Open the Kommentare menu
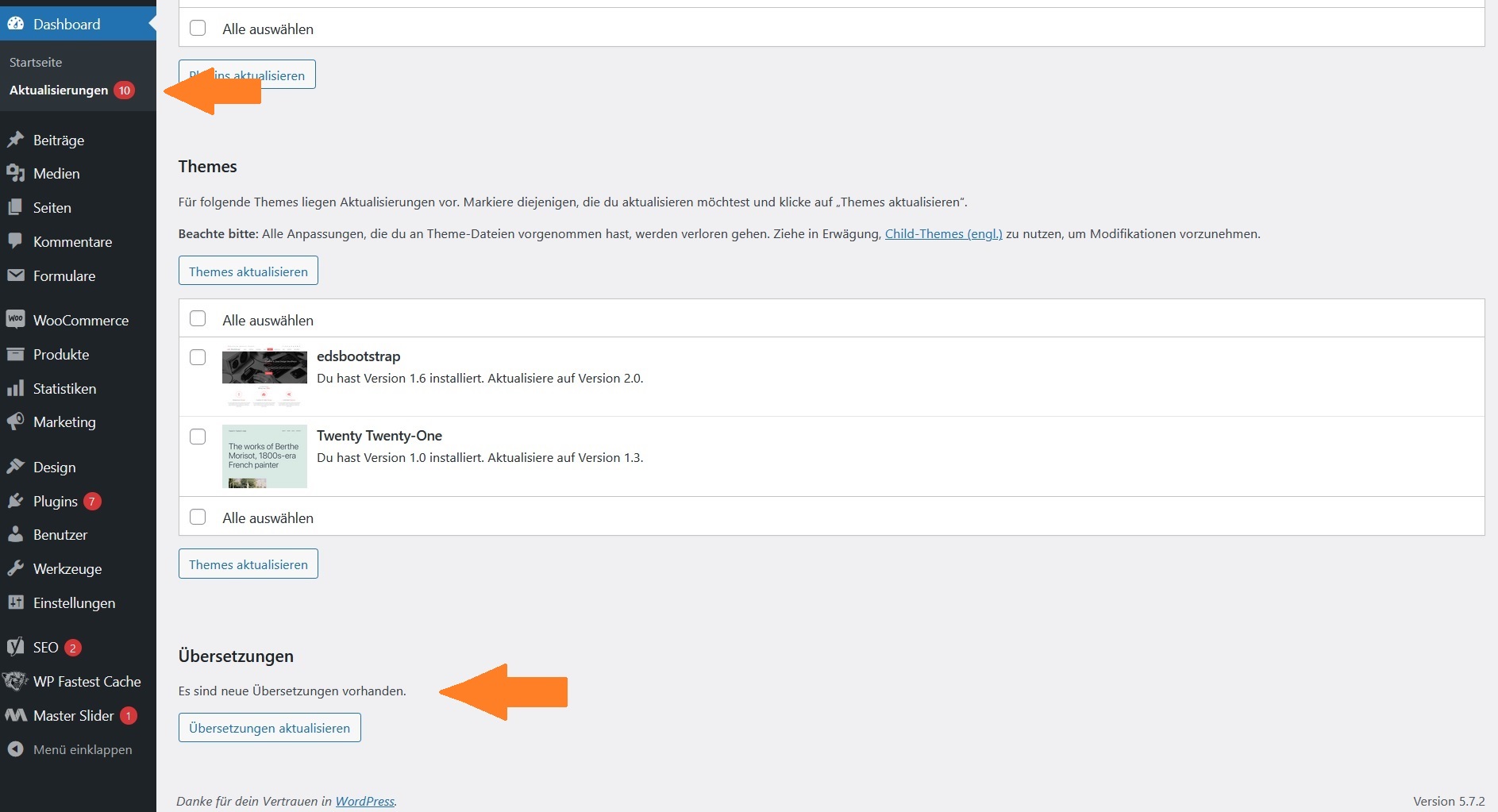 78,241
